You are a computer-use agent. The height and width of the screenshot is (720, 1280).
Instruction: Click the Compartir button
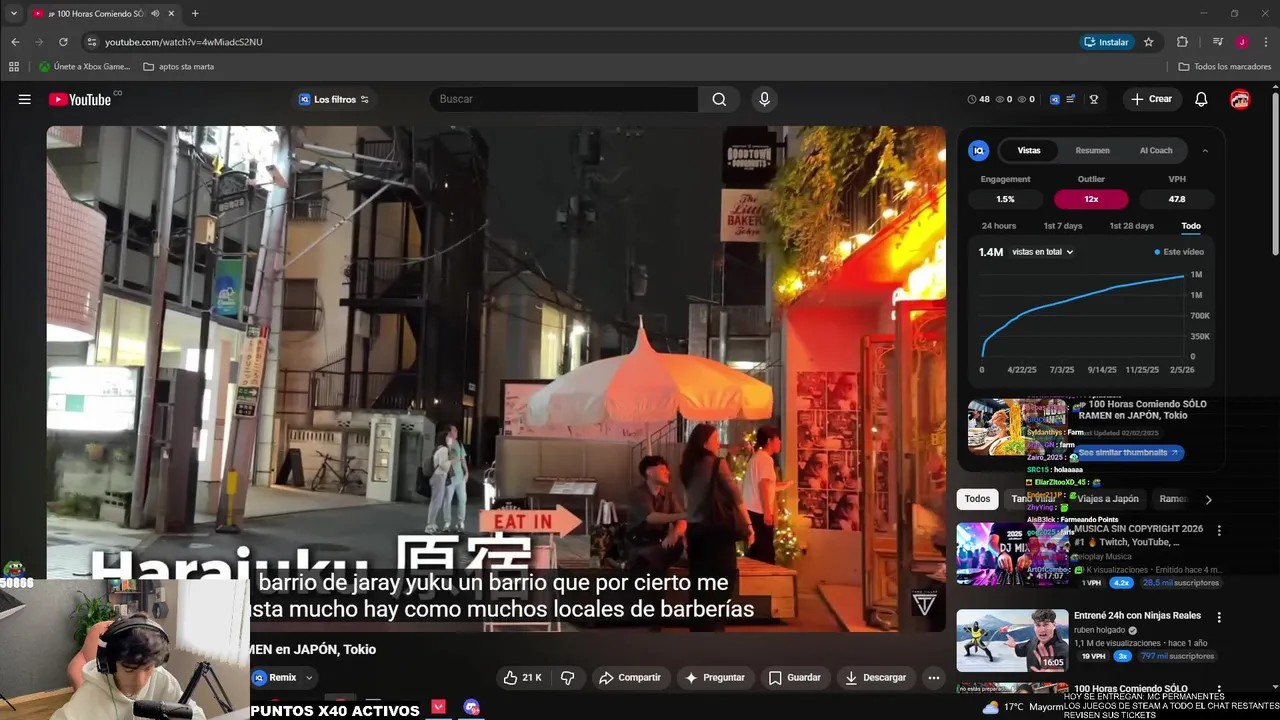(630, 677)
